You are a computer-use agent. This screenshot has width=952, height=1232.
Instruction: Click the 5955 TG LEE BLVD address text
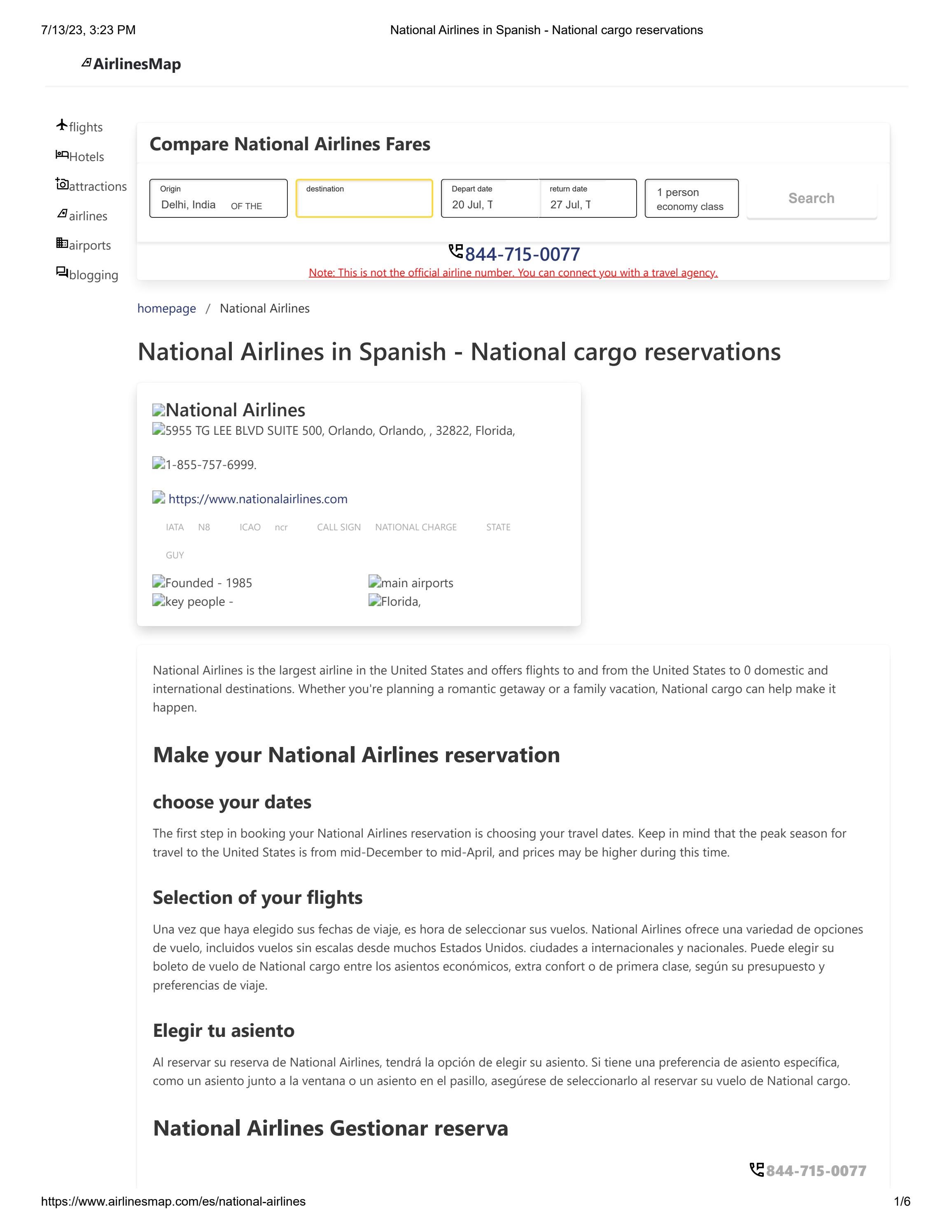[x=340, y=430]
